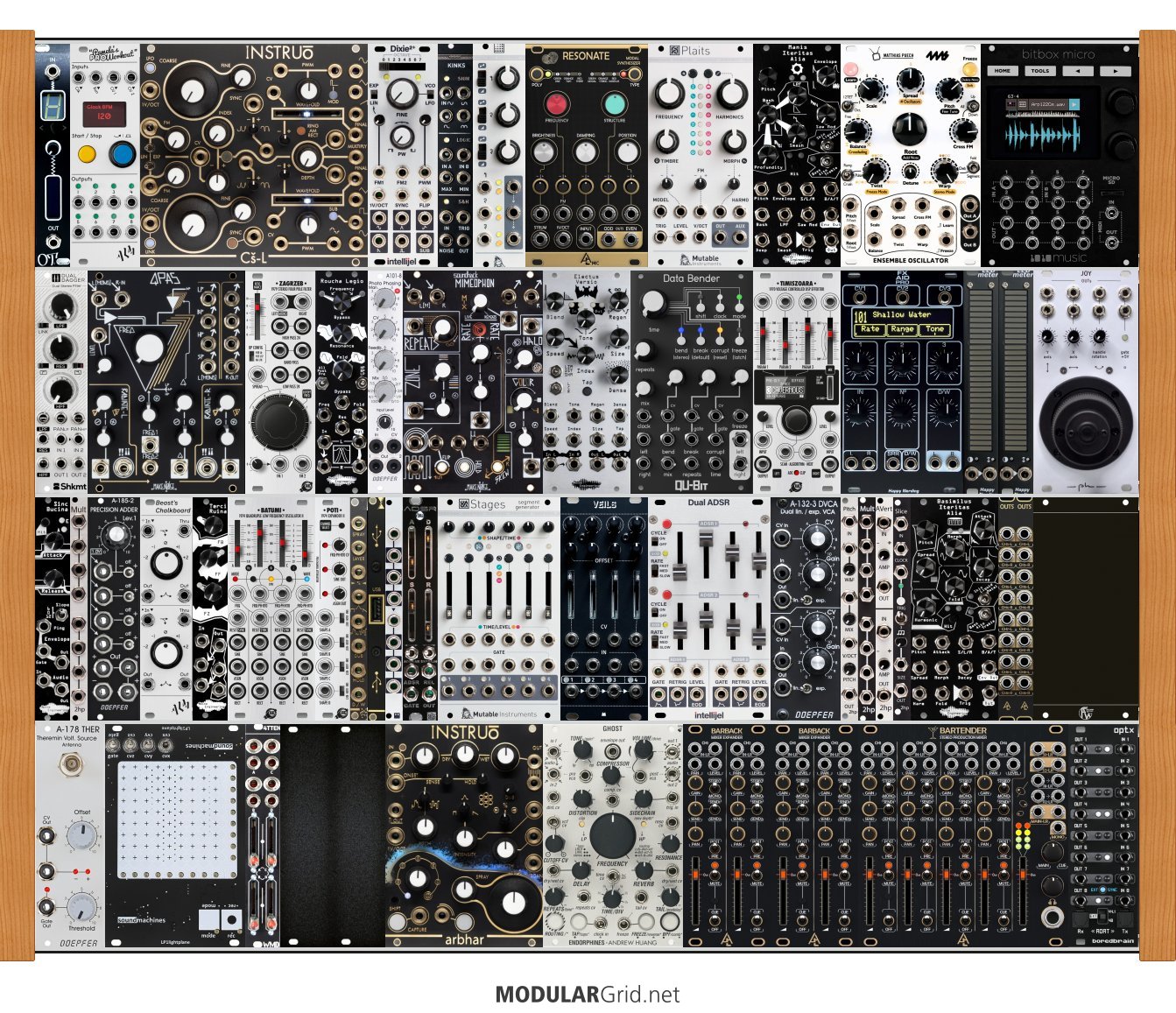Select the HOME button on bitbox micro
The image size is (1176, 1013).
pyautogui.click(x=1002, y=71)
